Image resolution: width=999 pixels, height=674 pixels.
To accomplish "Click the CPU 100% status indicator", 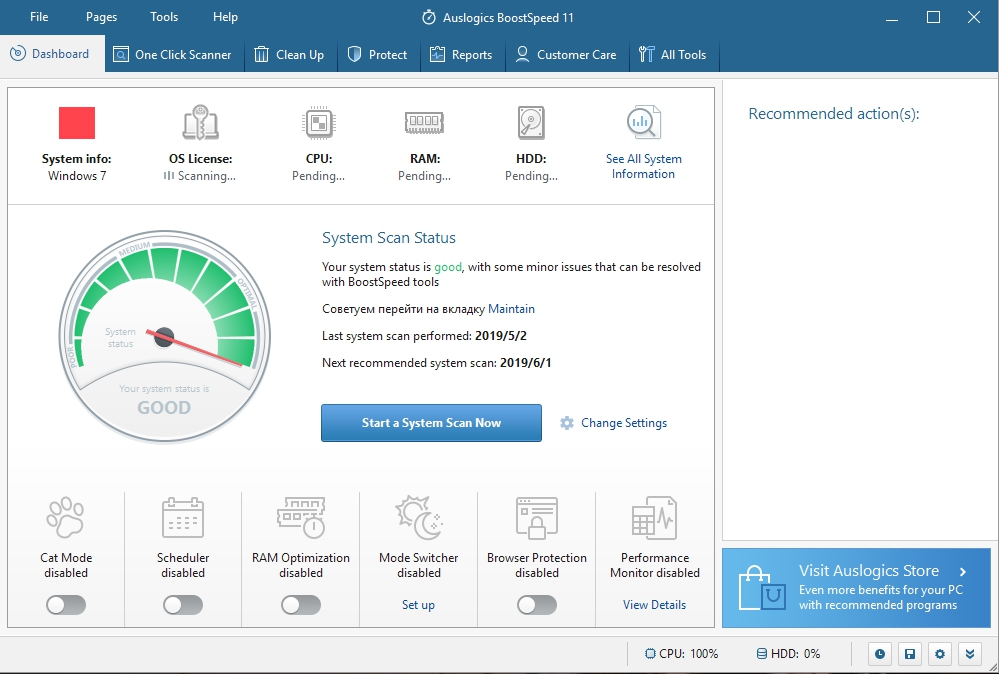I will tap(681, 654).
